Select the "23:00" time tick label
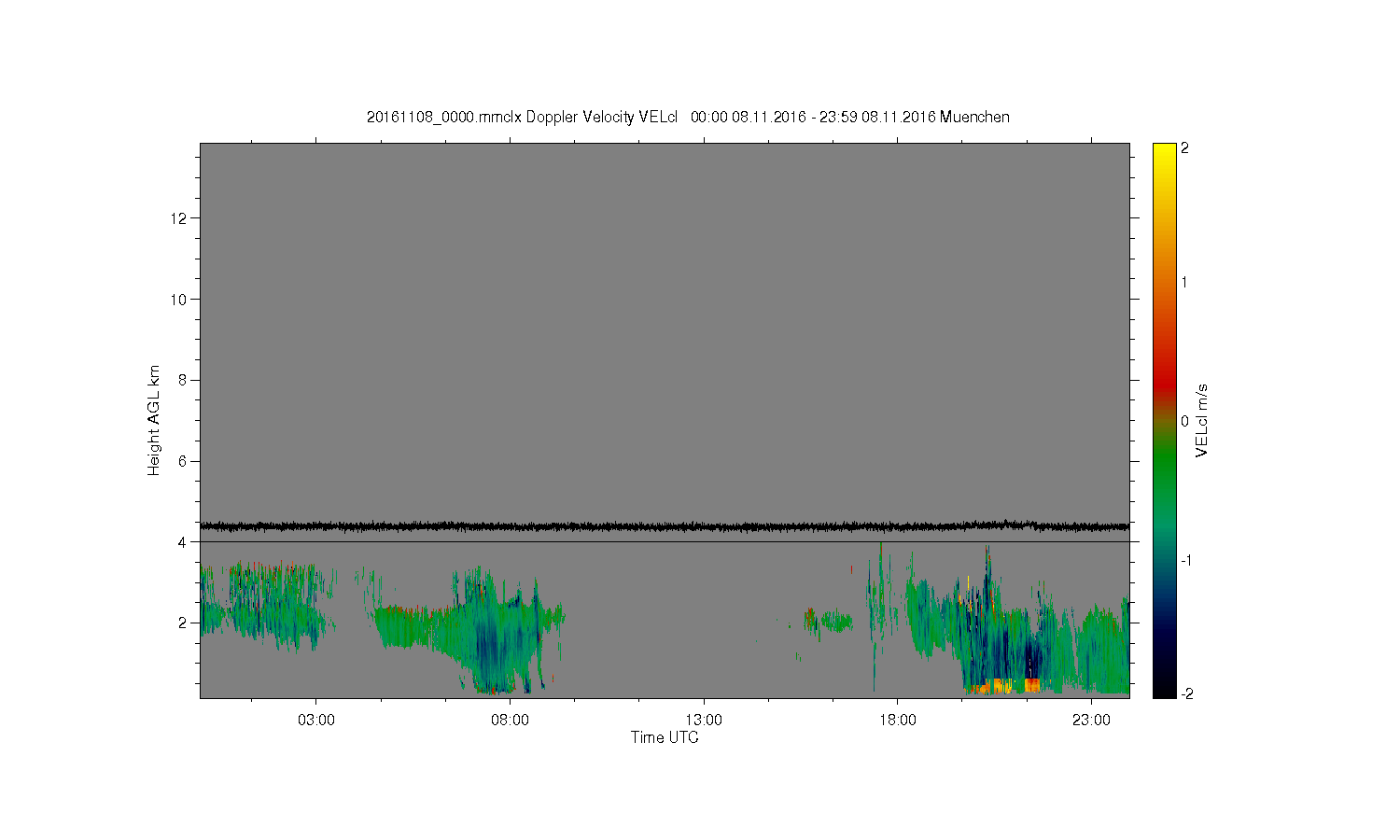The height and width of the screenshot is (840, 1400). click(1091, 720)
